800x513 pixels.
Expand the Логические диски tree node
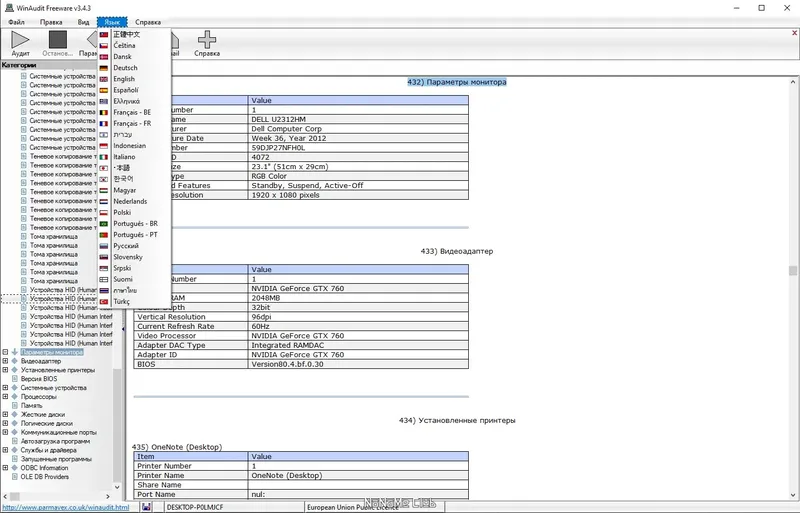(x=6, y=423)
